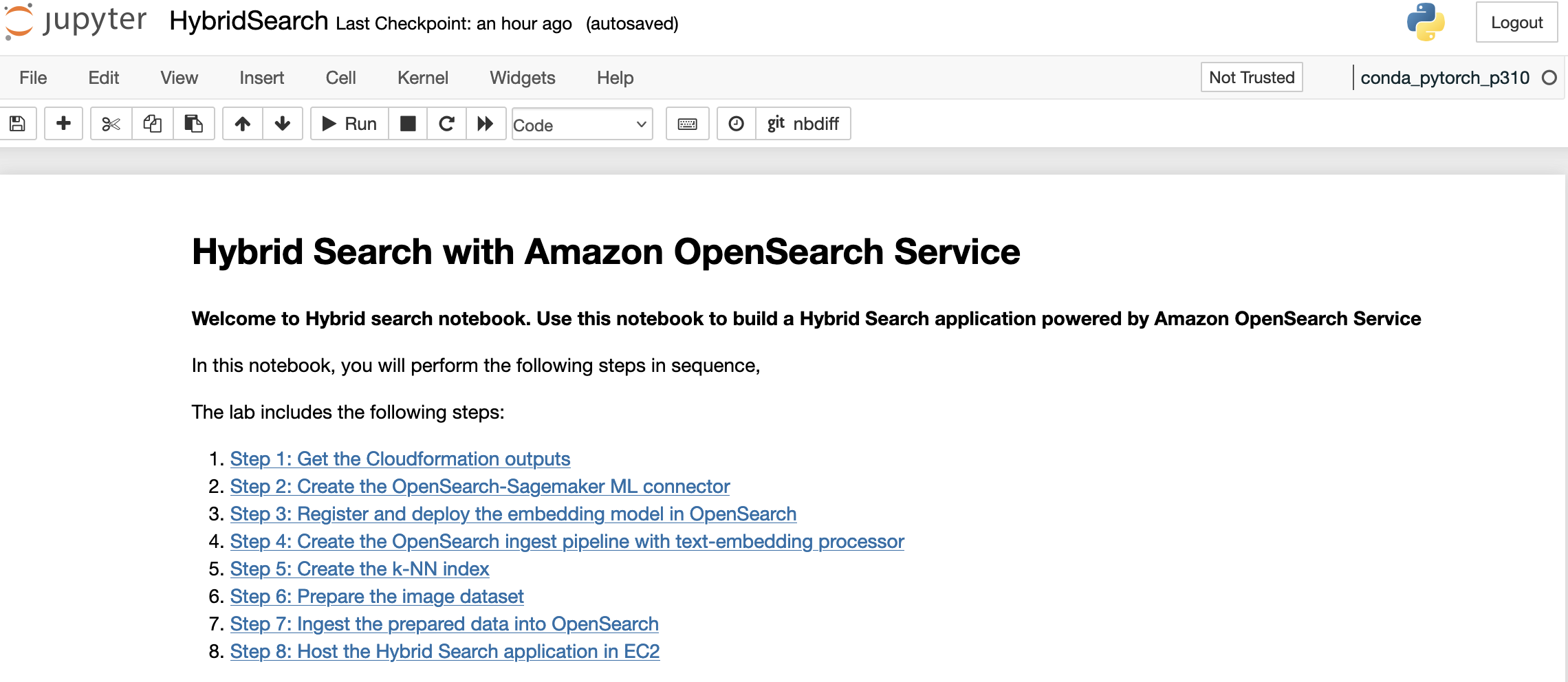Click the Jupyter logo to open the dashboard
The image size is (1568, 682).
[x=76, y=22]
